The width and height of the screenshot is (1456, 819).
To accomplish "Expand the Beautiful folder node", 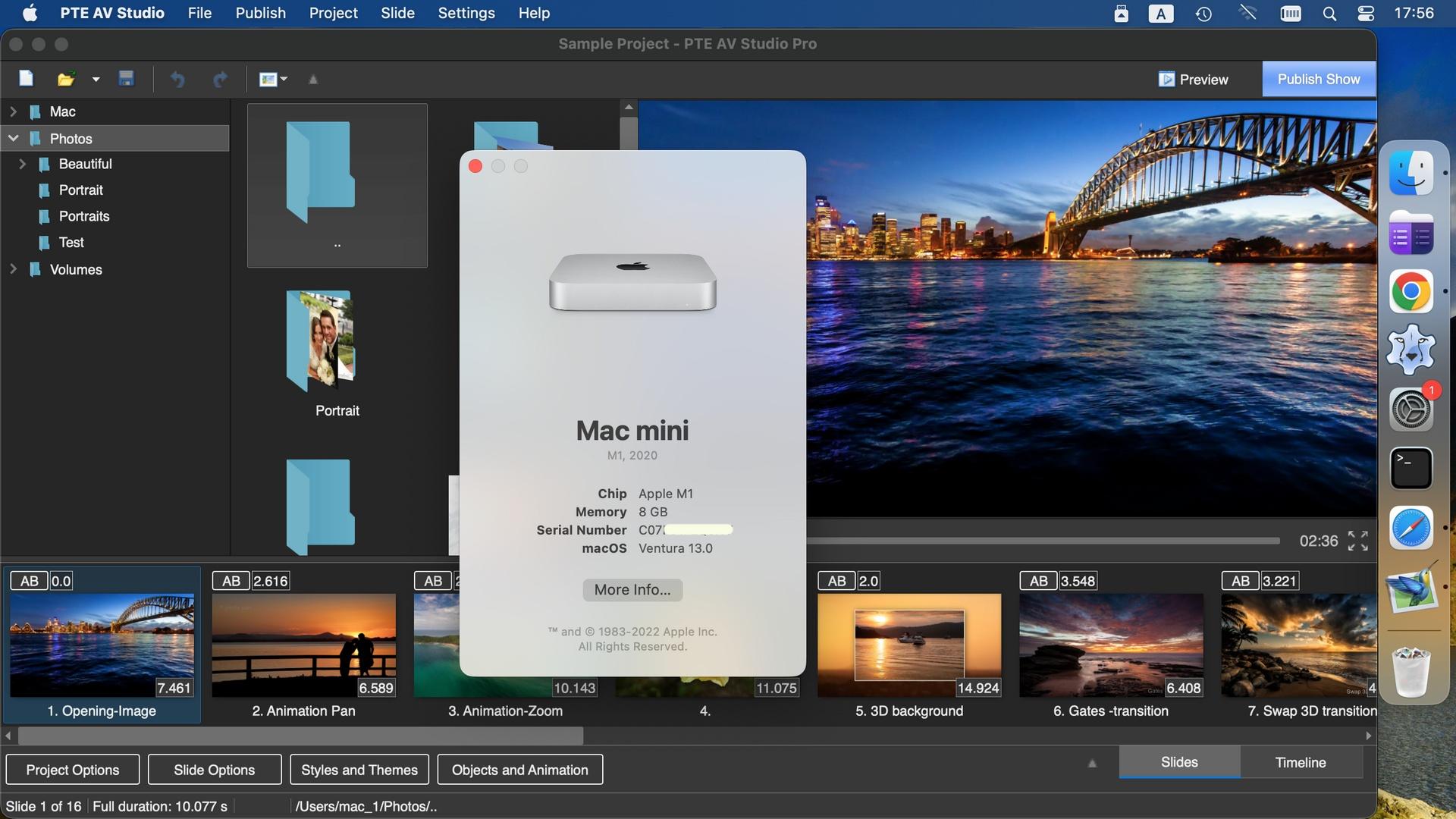I will pos(23,164).
